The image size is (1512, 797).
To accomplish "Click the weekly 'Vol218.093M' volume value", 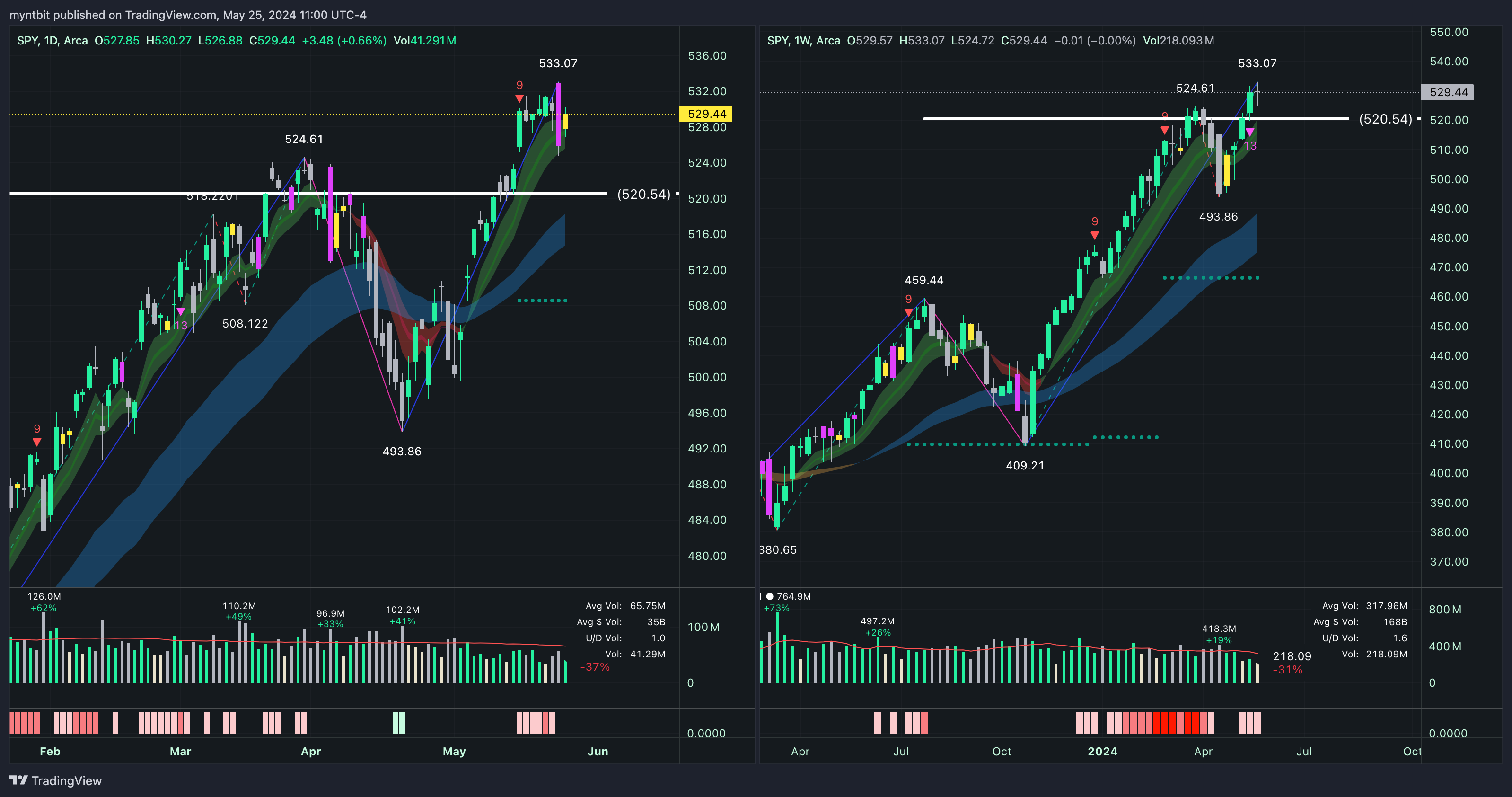I will 1178,41.
